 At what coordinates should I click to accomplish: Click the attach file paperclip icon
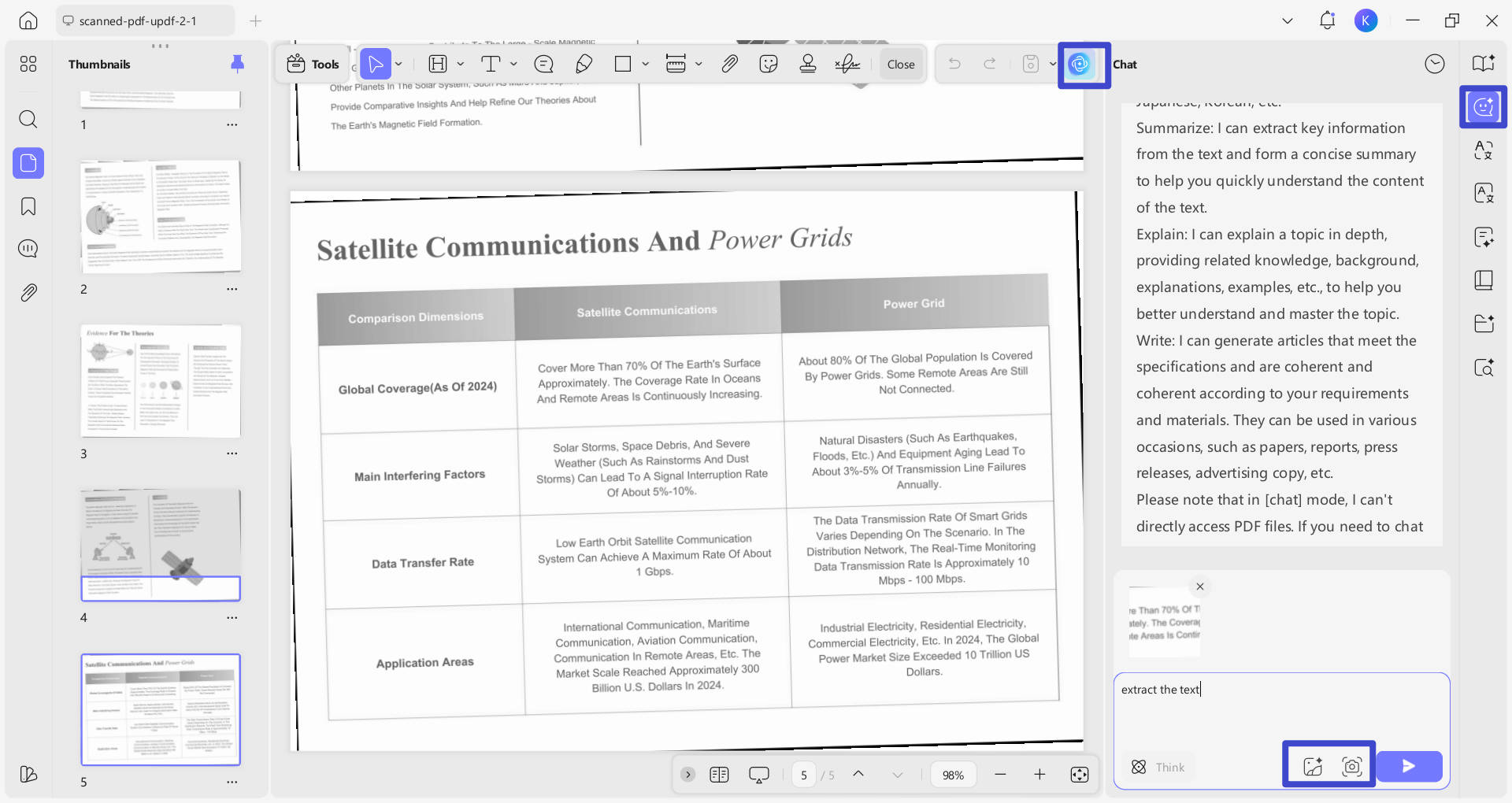pyautogui.click(x=730, y=64)
